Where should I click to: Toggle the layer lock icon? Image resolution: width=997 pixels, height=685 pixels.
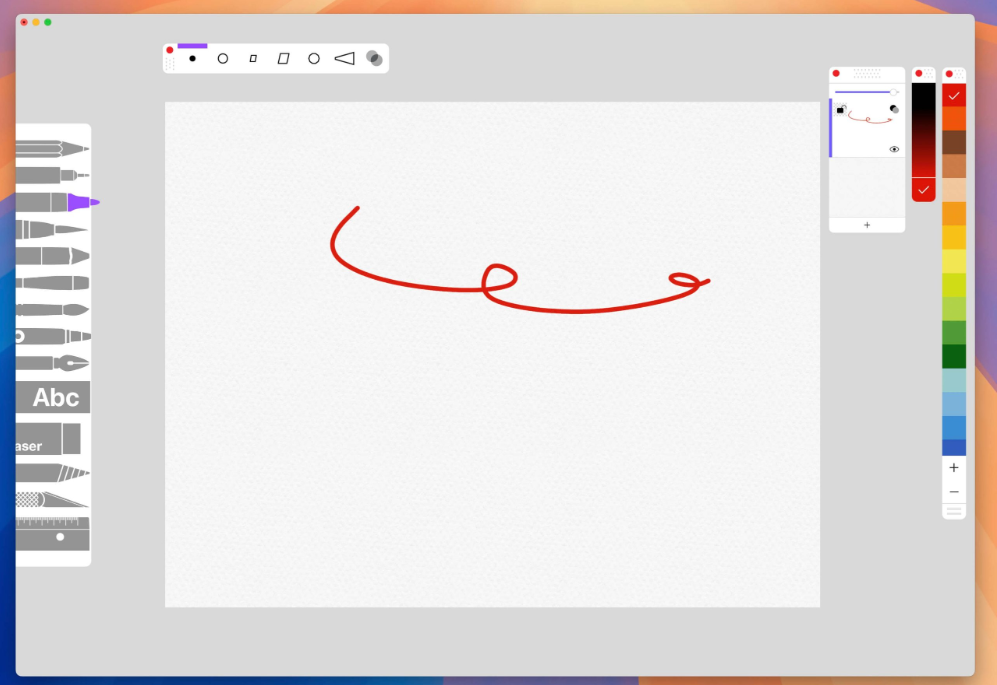[841, 108]
